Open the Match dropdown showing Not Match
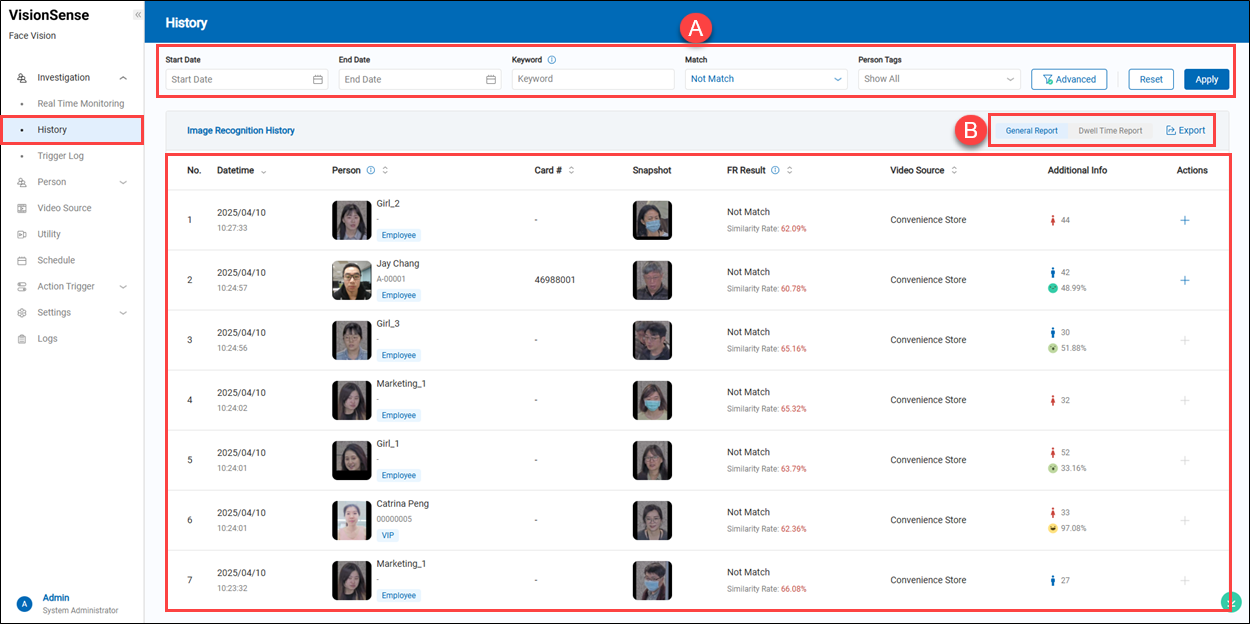Viewport: 1250px width, 624px height. (767, 79)
